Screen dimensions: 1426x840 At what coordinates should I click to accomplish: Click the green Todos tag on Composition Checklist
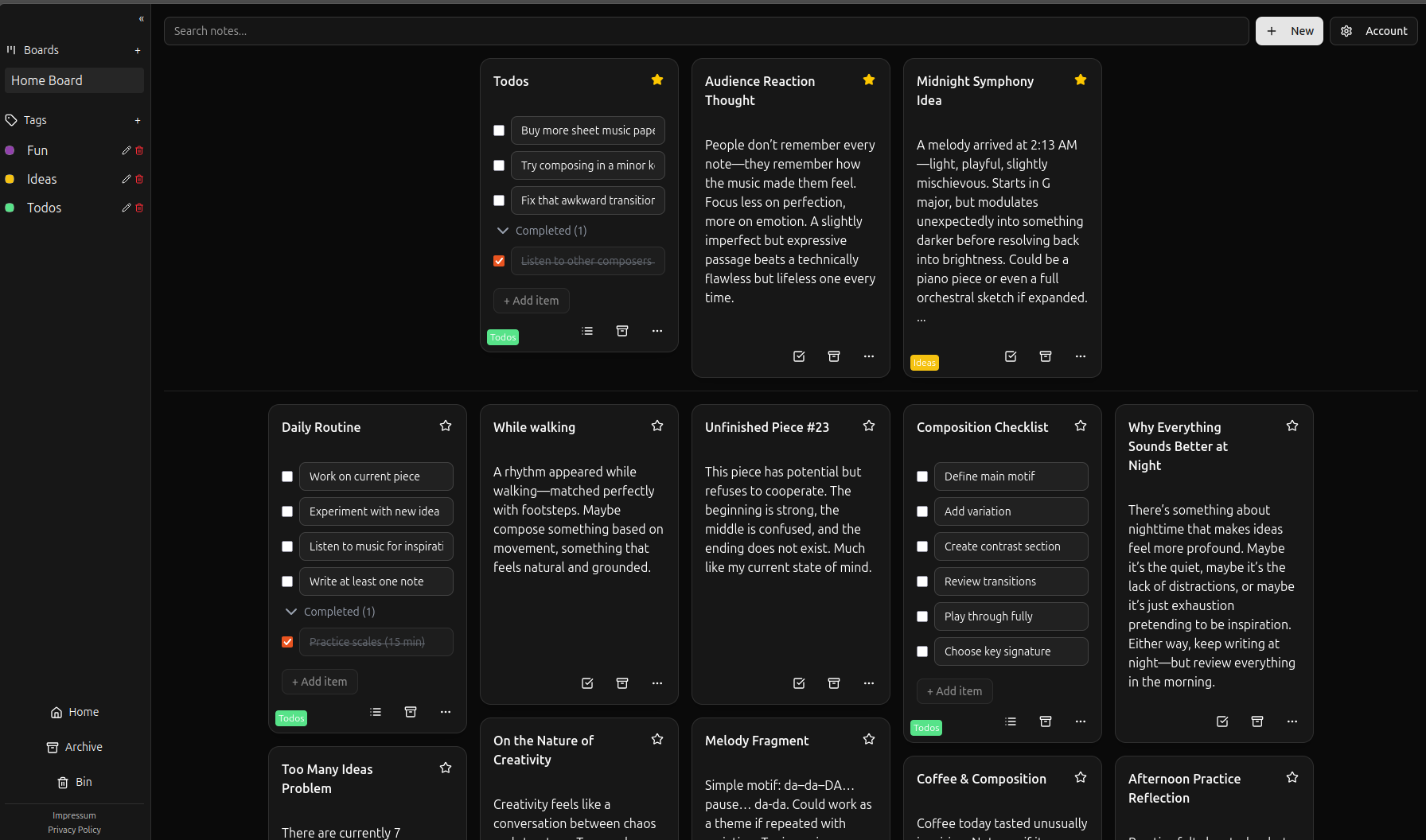point(925,728)
